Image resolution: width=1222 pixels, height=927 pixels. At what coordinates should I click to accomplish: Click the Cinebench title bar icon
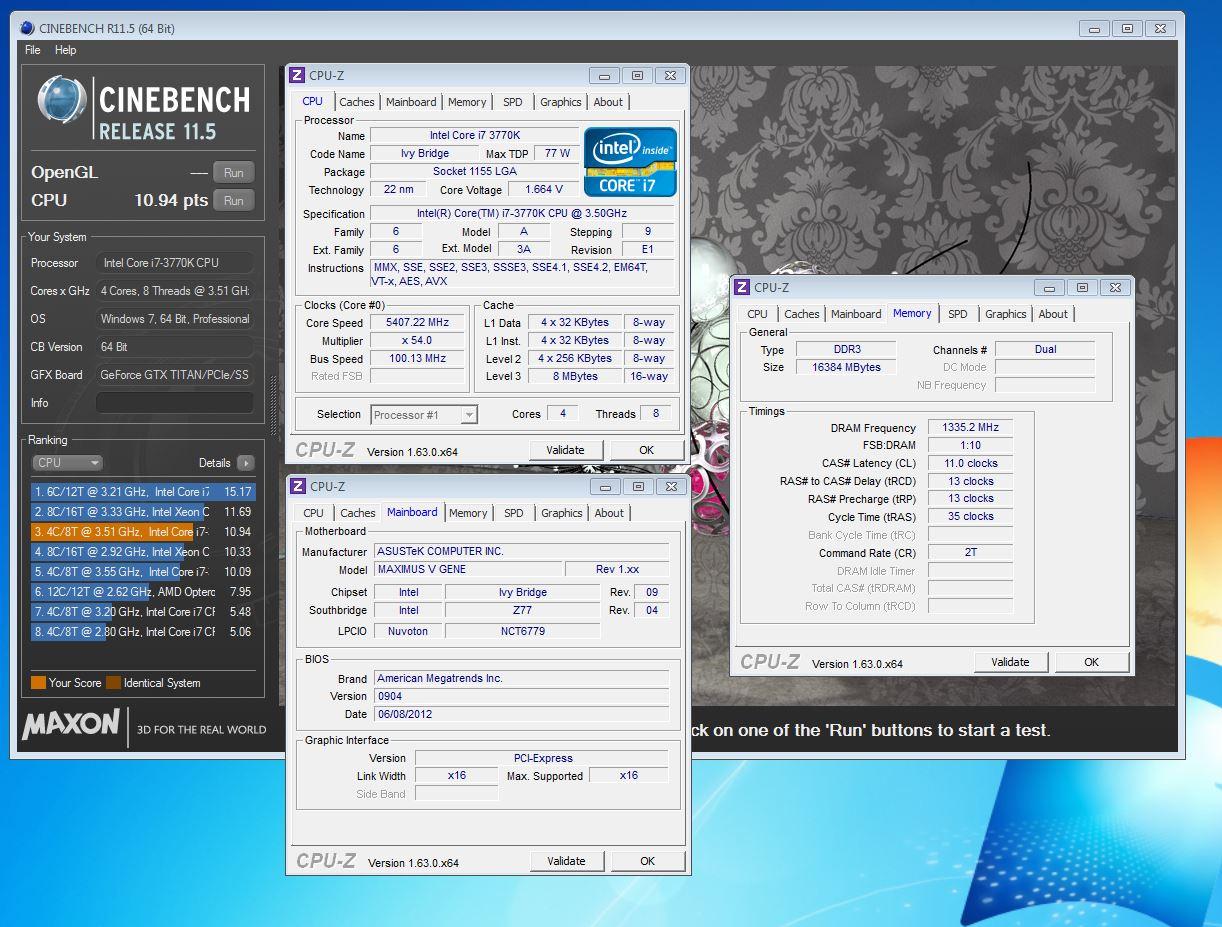click(26, 28)
